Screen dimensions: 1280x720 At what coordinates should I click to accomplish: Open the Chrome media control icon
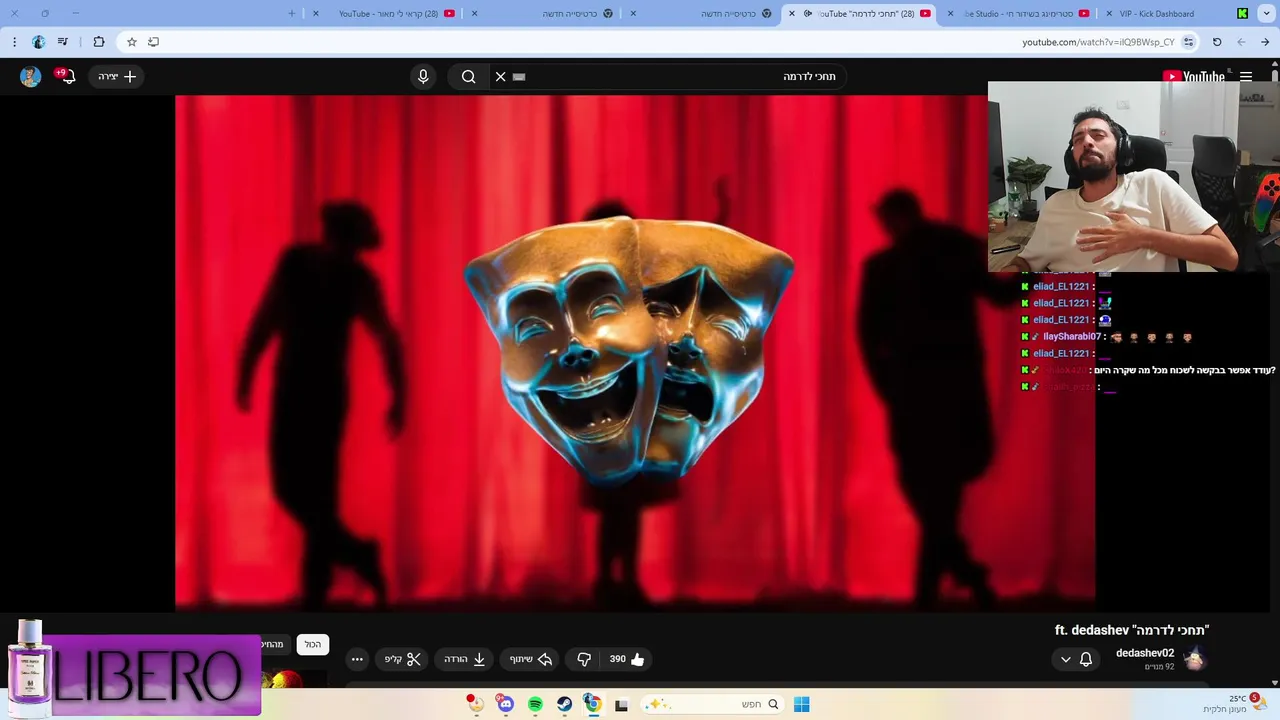[63, 42]
